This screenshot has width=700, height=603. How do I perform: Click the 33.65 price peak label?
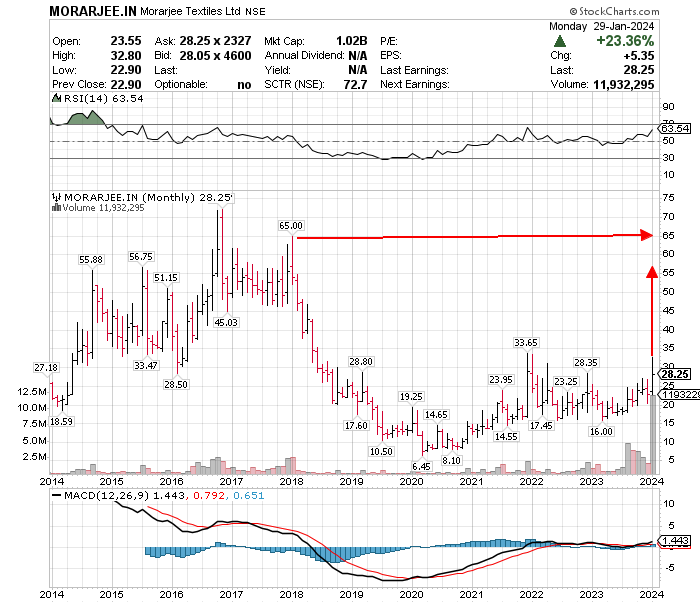coord(526,342)
